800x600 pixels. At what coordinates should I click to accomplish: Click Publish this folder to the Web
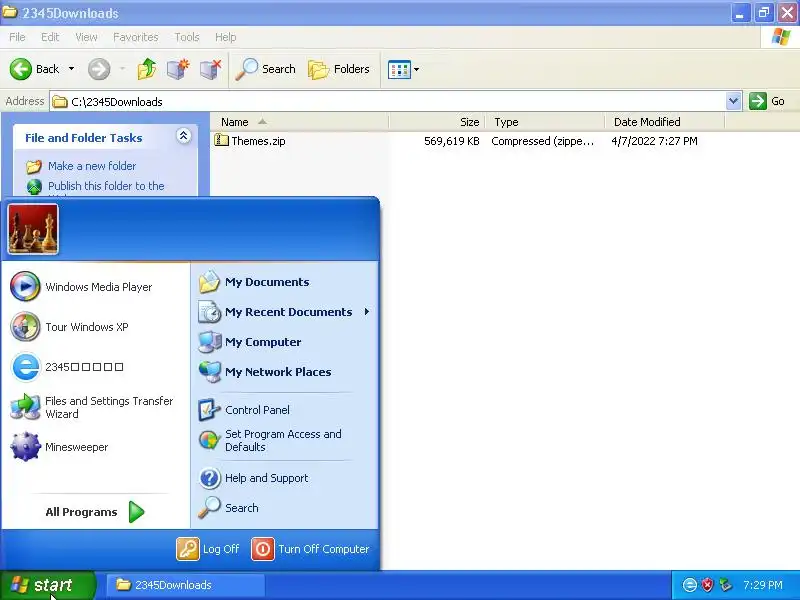106,187
